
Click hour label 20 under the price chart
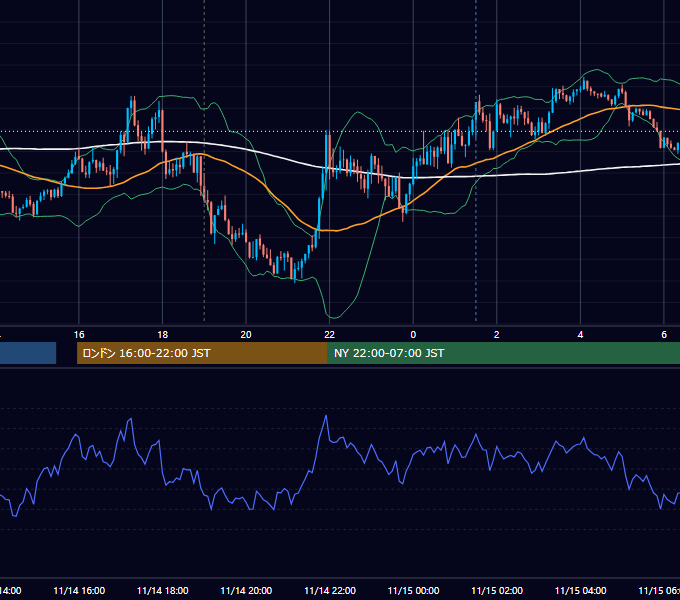click(x=246, y=335)
